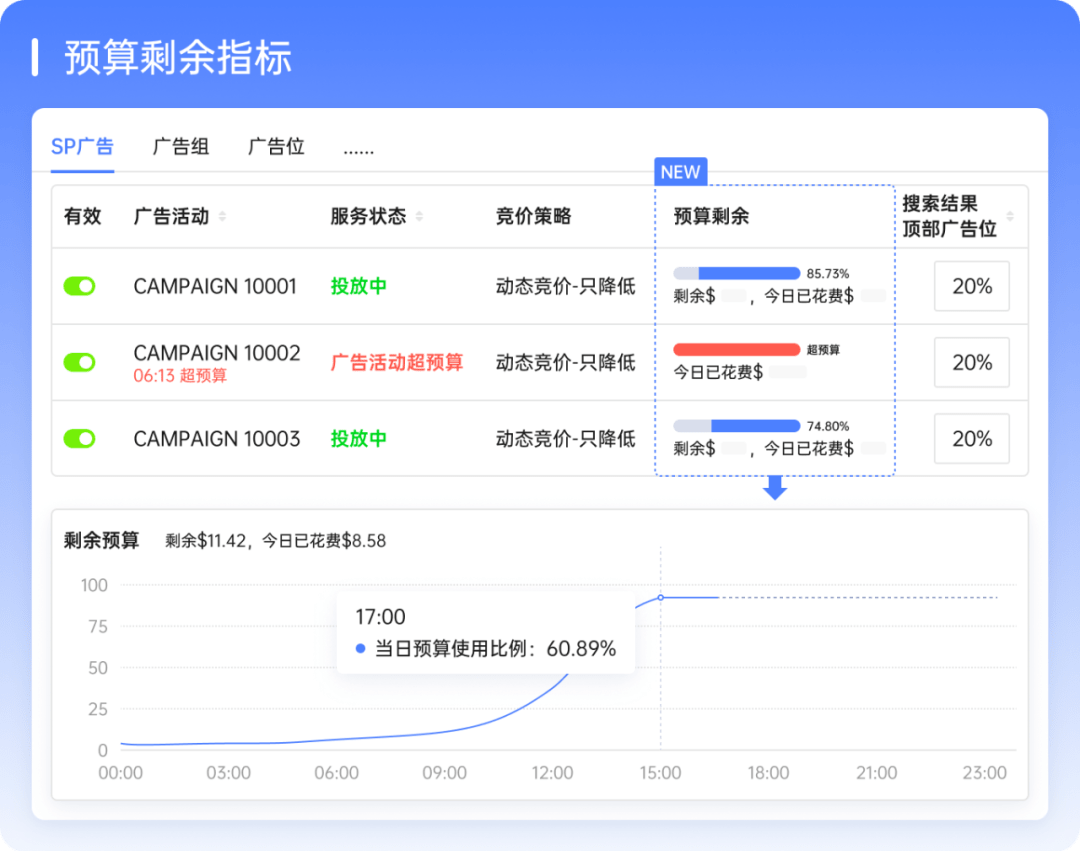Open the CAMPAIGN 10002 campaign link
This screenshot has height=851, width=1080.
pos(216,353)
